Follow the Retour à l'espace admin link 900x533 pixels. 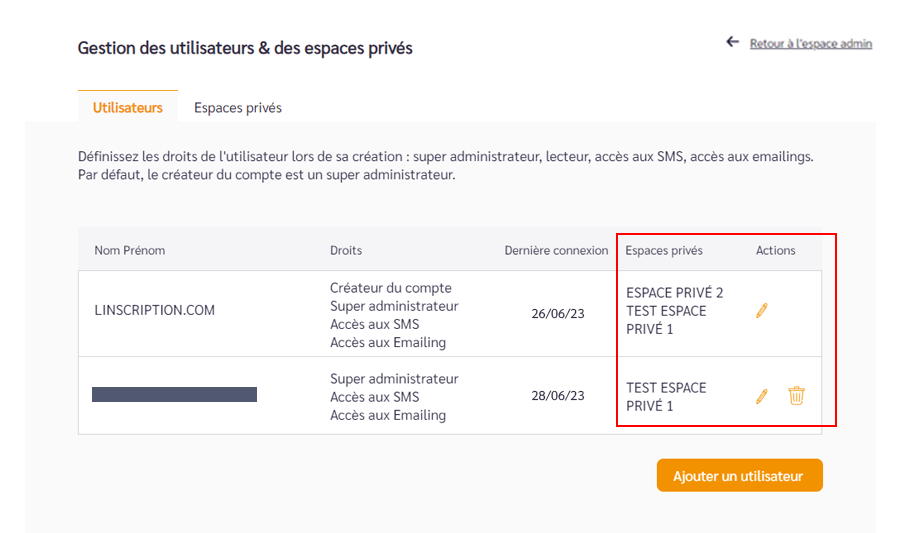[x=810, y=44]
